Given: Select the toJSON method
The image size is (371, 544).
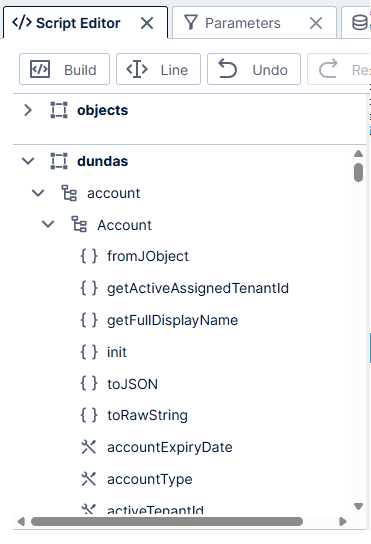Looking at the screenshot, I should [x=132, y=384].
